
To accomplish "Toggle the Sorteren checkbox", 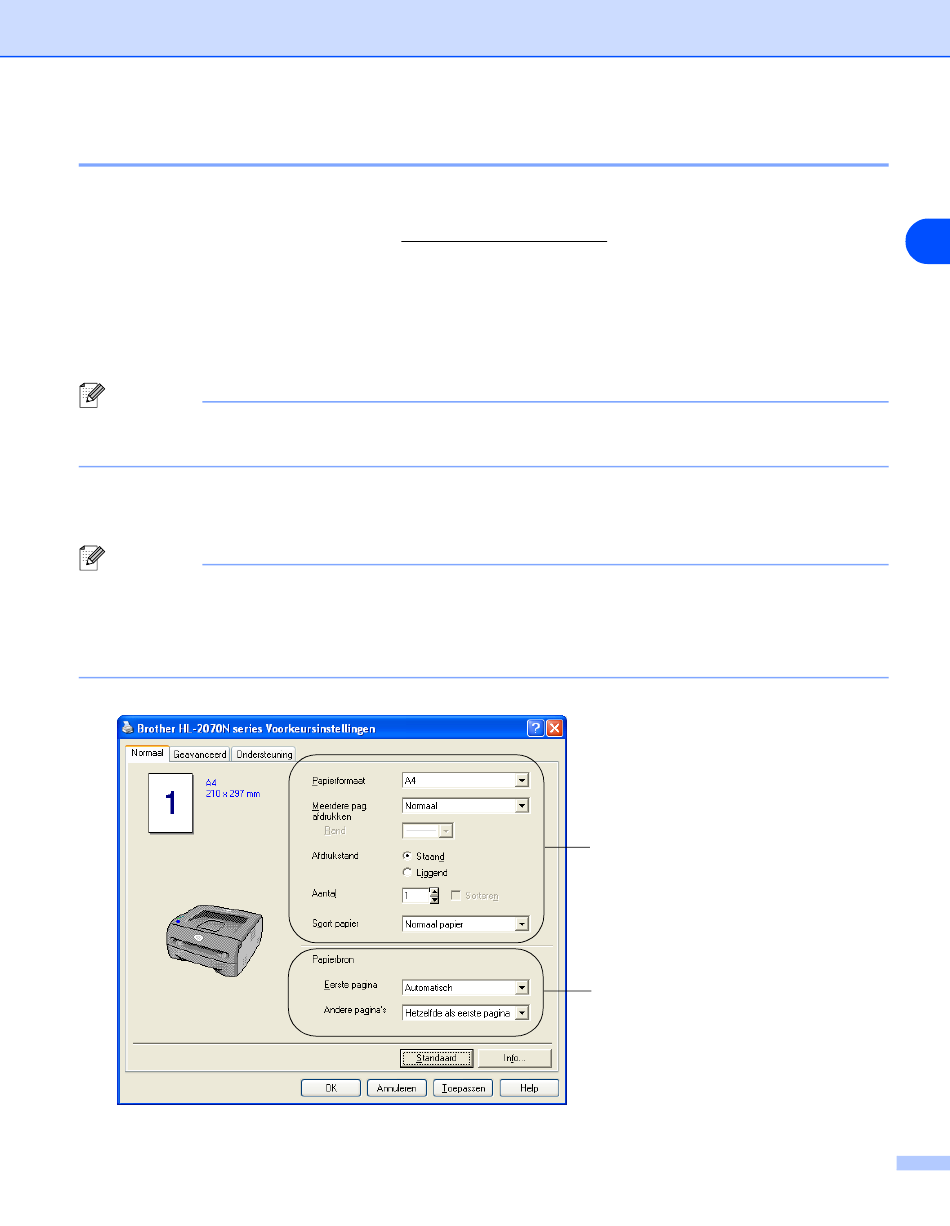I will coord(456,896).
